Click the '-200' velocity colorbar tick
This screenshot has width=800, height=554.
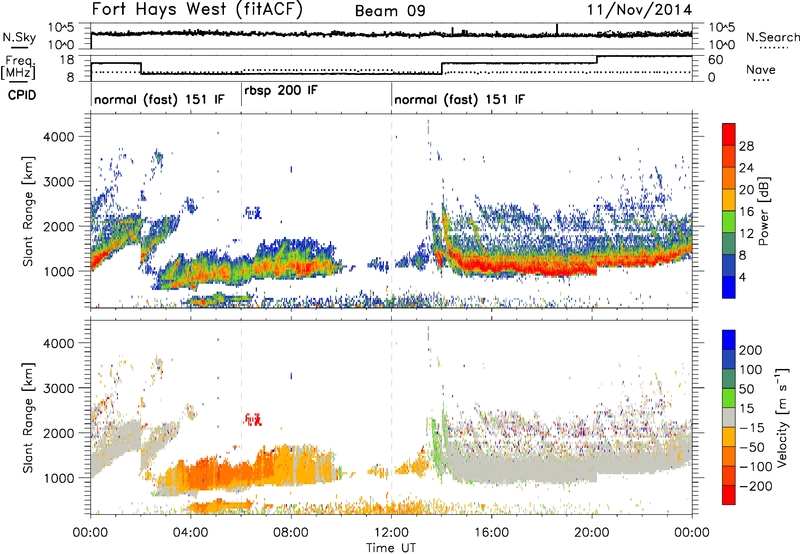755,486
